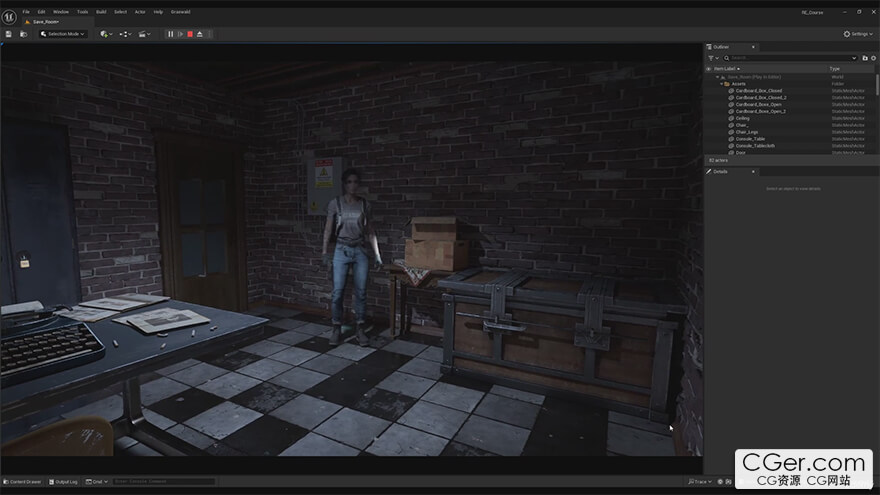Screen dimensions: 880x495
Task: Open the Add content quick-add dropdown
Action: pyautogui.click(x=105, y=34)
